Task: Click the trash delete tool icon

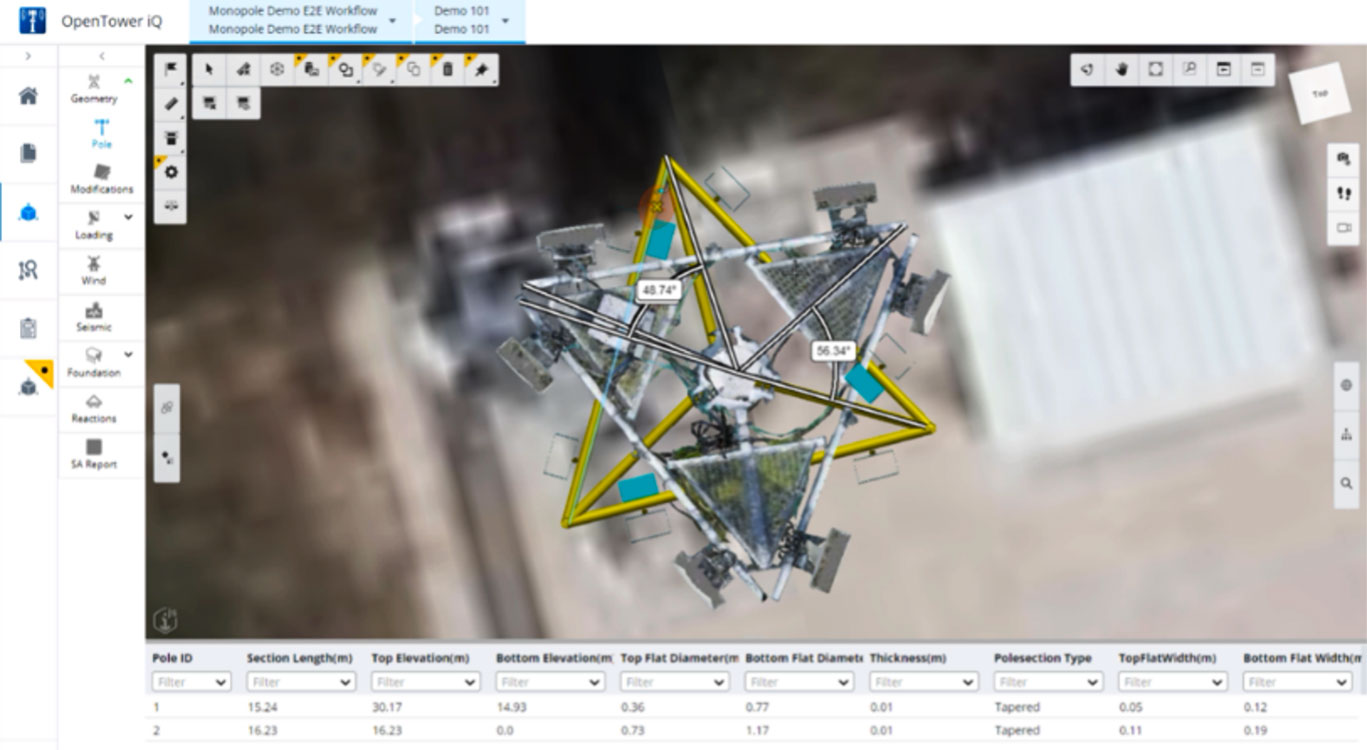Action: click(x=448, y=69)
